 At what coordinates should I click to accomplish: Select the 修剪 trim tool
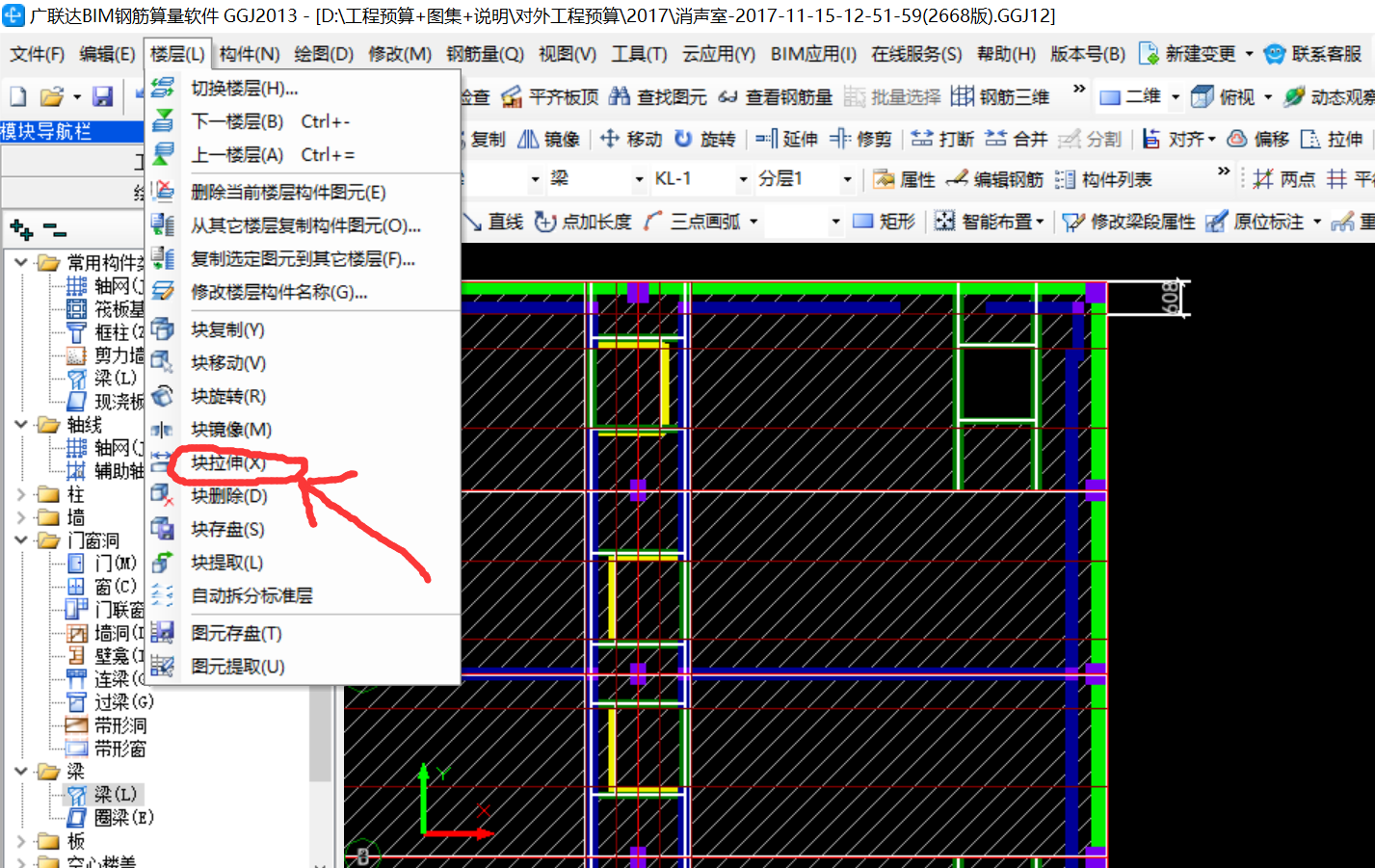coord(861,139)
